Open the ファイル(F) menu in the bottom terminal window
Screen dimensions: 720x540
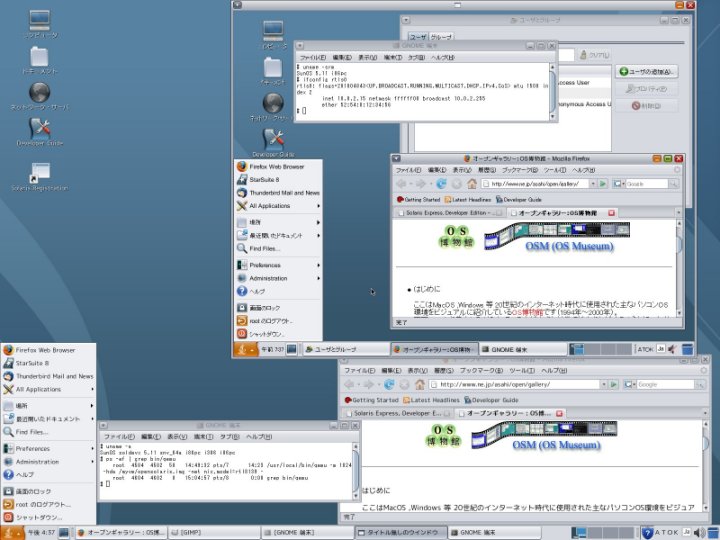pyautogui.click(x=119, y=437)
